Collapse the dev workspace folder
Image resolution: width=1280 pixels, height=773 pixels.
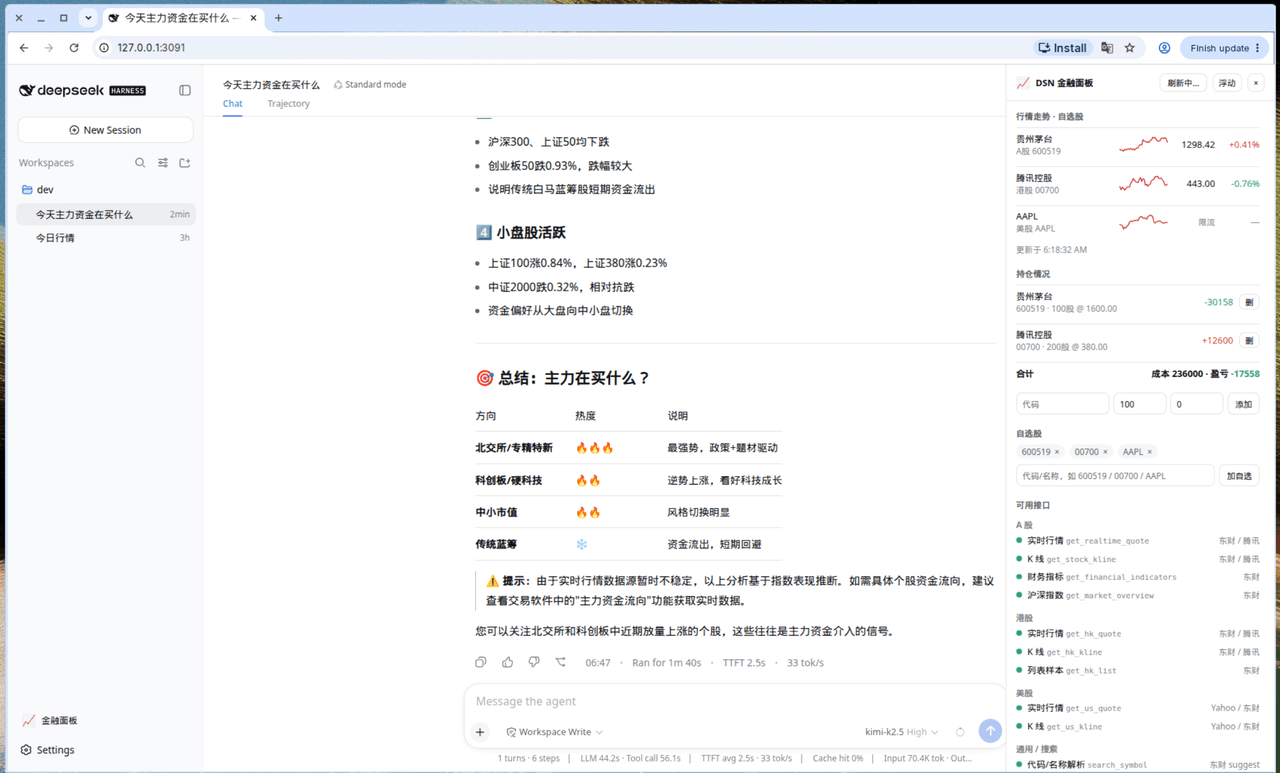pos(38,189)
